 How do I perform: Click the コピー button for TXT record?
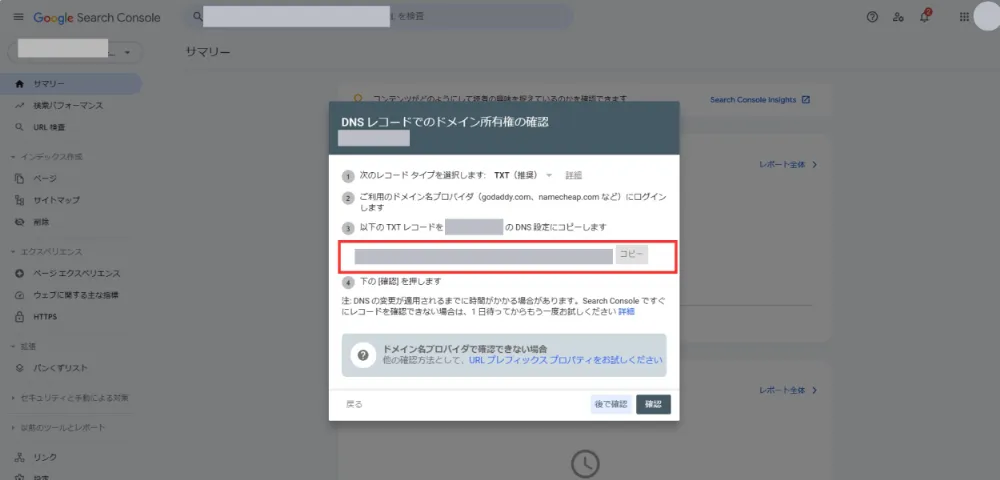[631, 255]
